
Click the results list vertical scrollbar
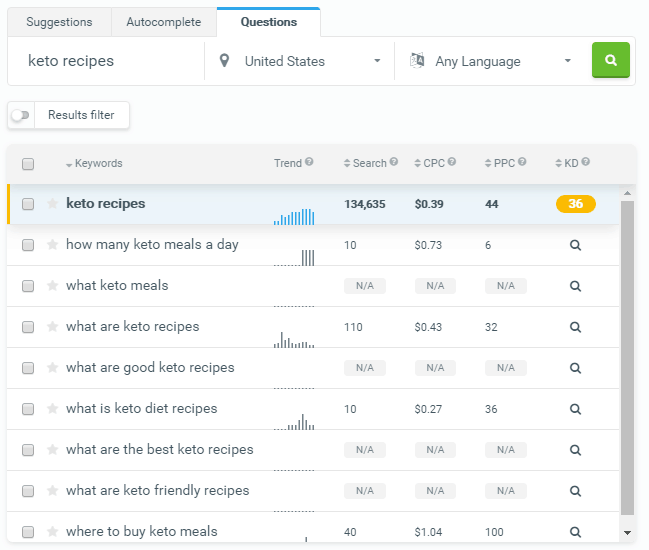(627, 360)
